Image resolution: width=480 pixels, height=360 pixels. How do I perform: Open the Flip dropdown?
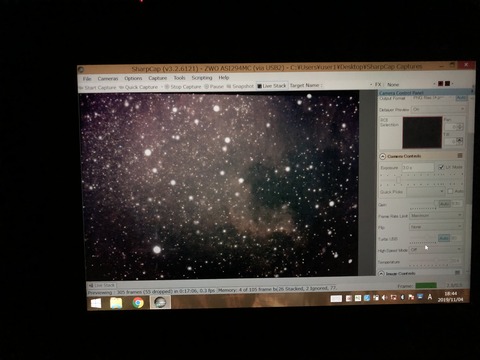435,227
